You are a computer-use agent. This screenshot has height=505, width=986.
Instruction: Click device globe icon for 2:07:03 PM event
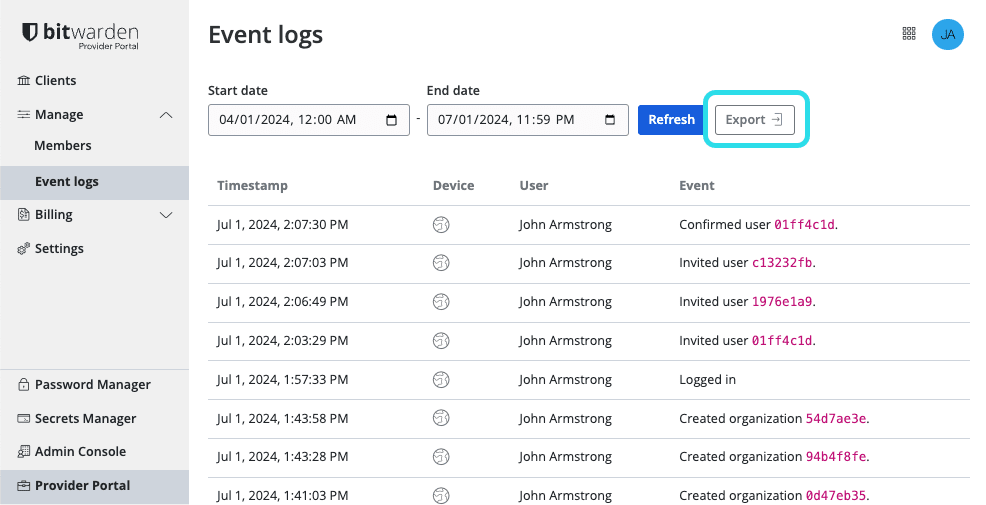(441, 263)
